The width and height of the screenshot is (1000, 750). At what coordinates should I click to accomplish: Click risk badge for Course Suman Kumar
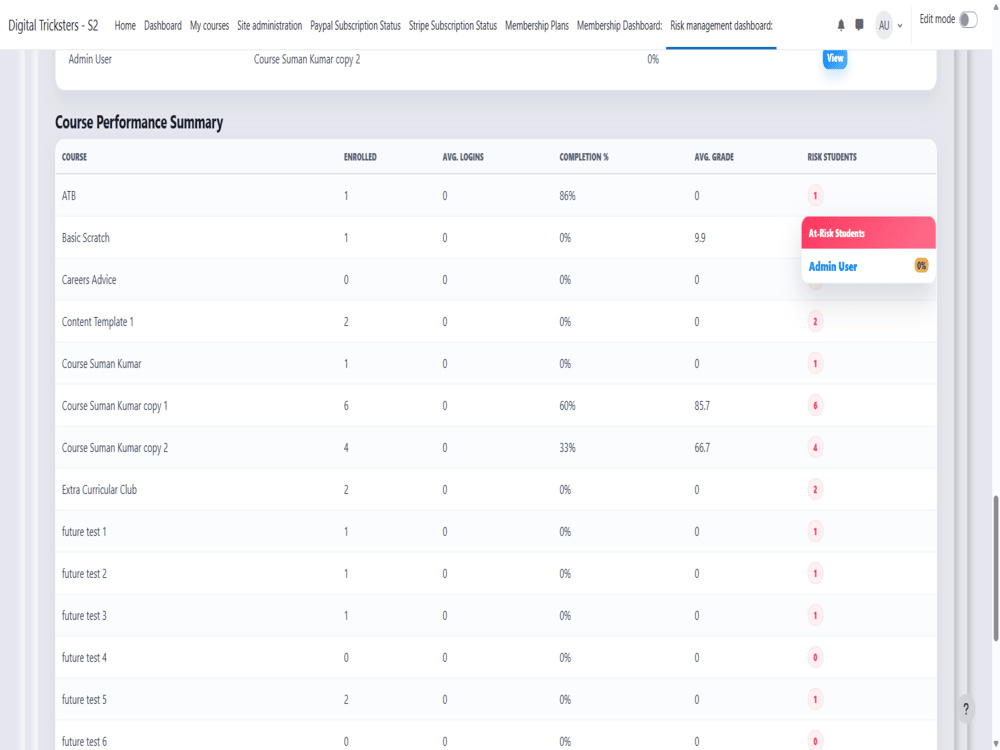[x=815, y=364]
